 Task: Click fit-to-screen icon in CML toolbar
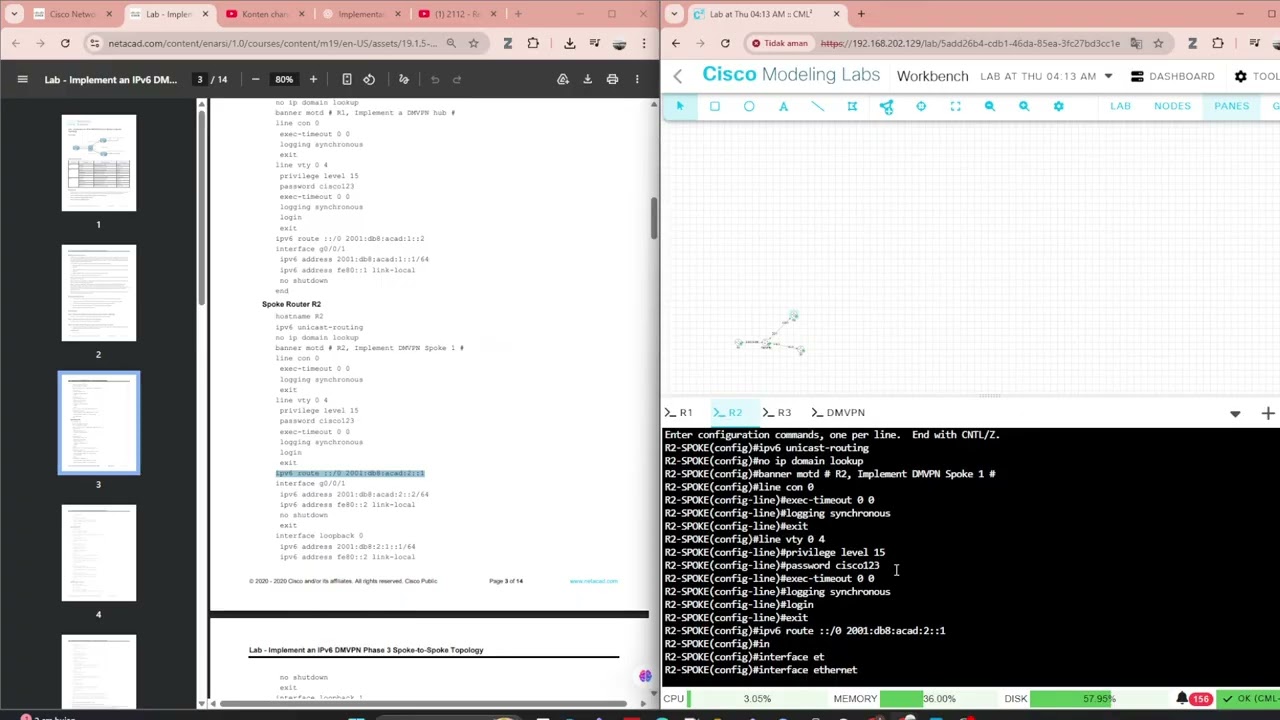pyautogui.click(x=955, y=106)
